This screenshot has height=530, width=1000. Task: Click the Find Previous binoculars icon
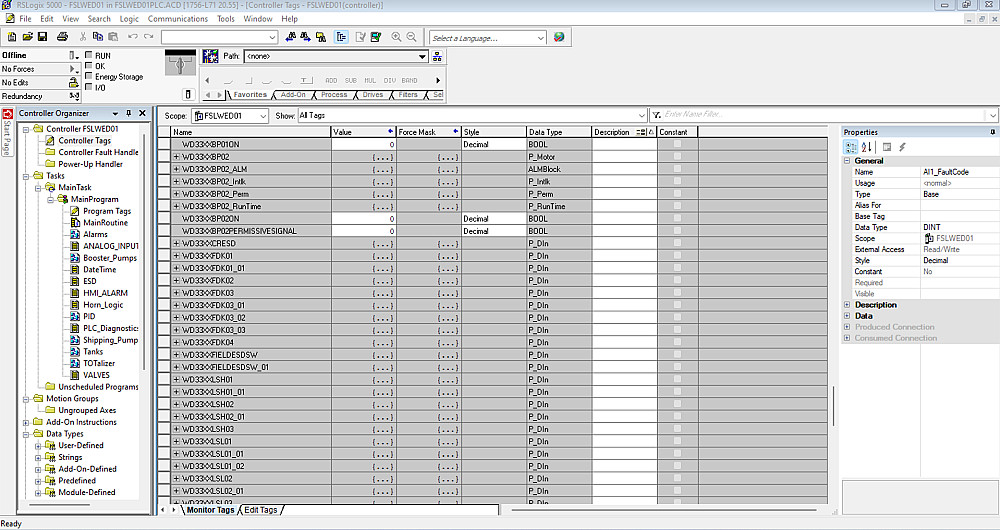[291, 37]
